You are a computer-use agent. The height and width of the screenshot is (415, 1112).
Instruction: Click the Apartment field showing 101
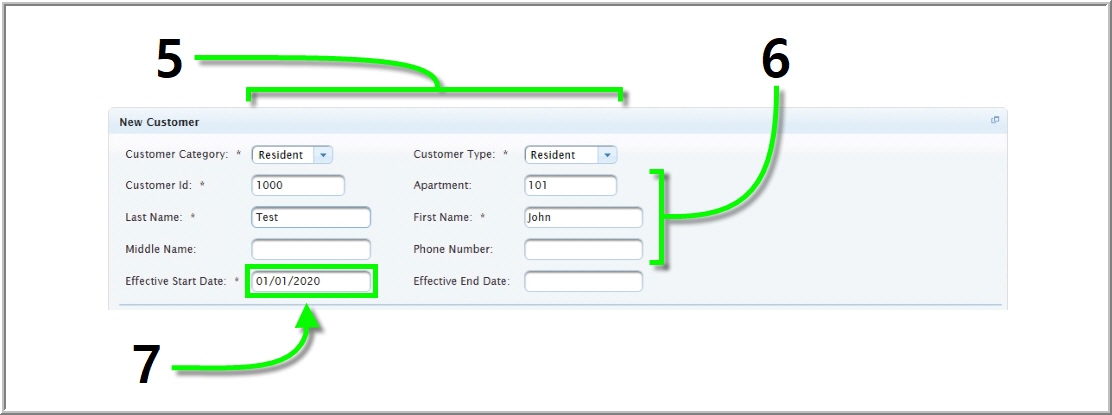pyautogui.click(x=570, y=186)
